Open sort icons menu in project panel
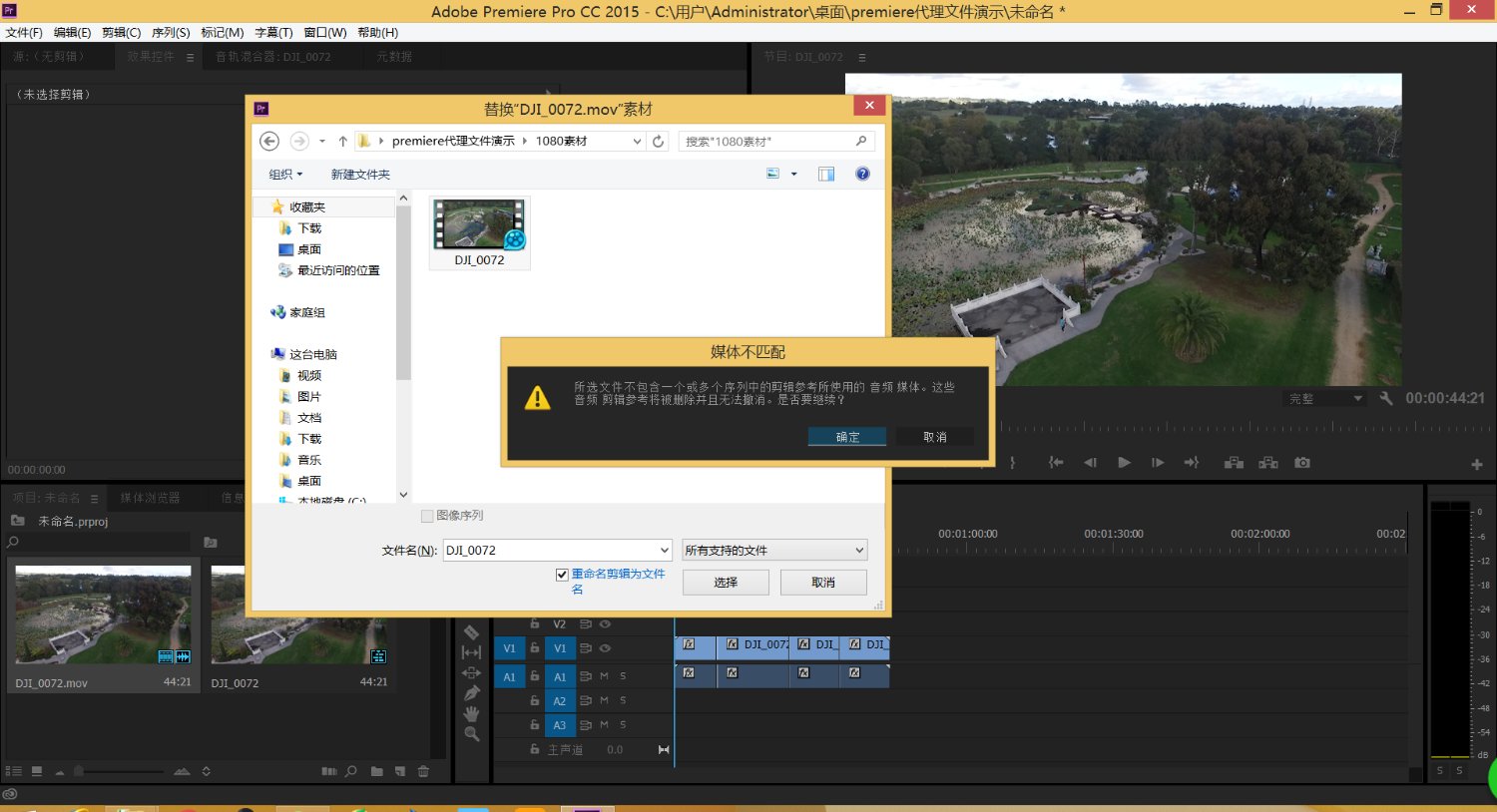The image size is (1497, 812). [x=207, y=771]
